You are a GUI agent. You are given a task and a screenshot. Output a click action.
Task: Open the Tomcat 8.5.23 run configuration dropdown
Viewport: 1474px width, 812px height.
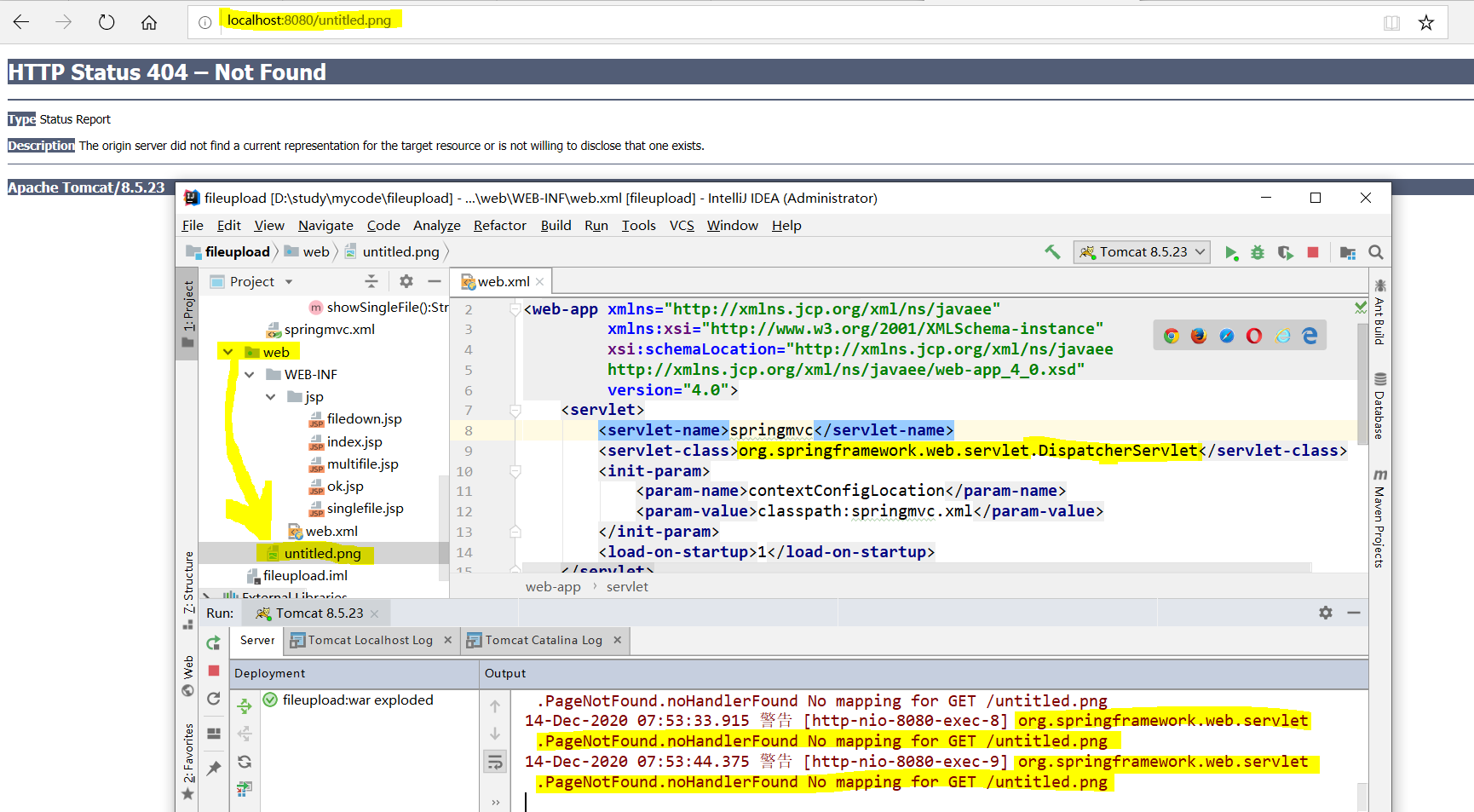pos(1142,252)
